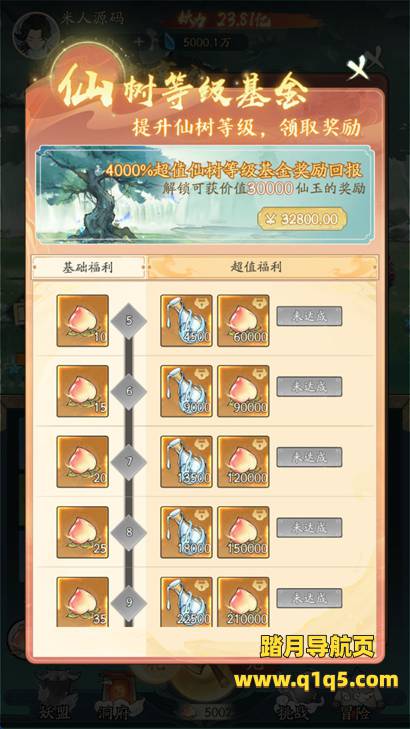The height and width of the screenshot is (729, 410).
Task: Tap the fairy tree banner image
Action: pyautogui.click(x=205, y=194)
